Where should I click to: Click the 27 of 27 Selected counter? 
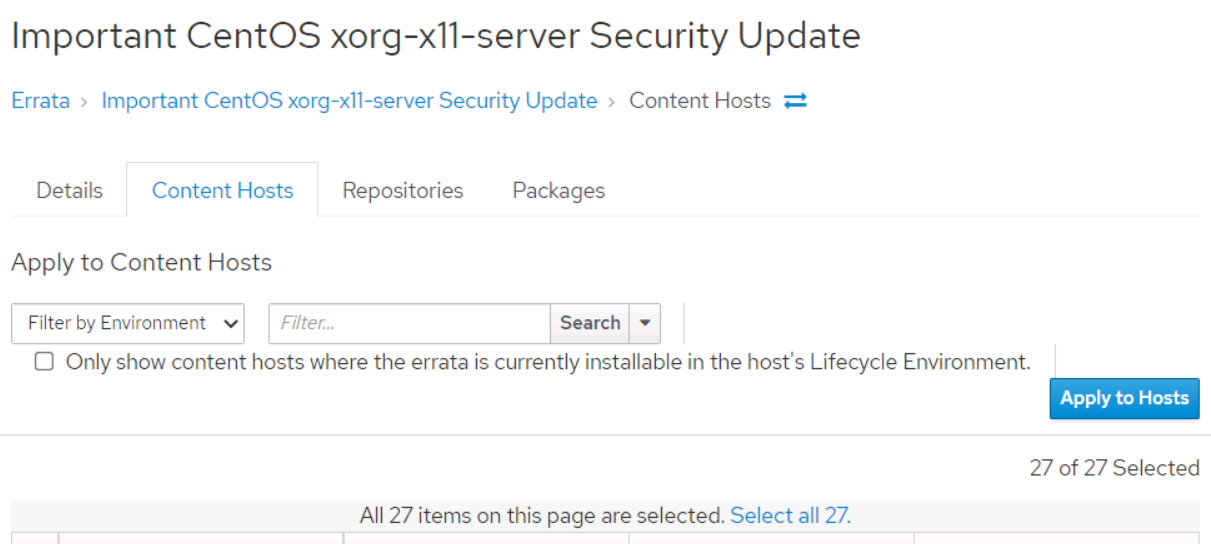click(1114, 468)
